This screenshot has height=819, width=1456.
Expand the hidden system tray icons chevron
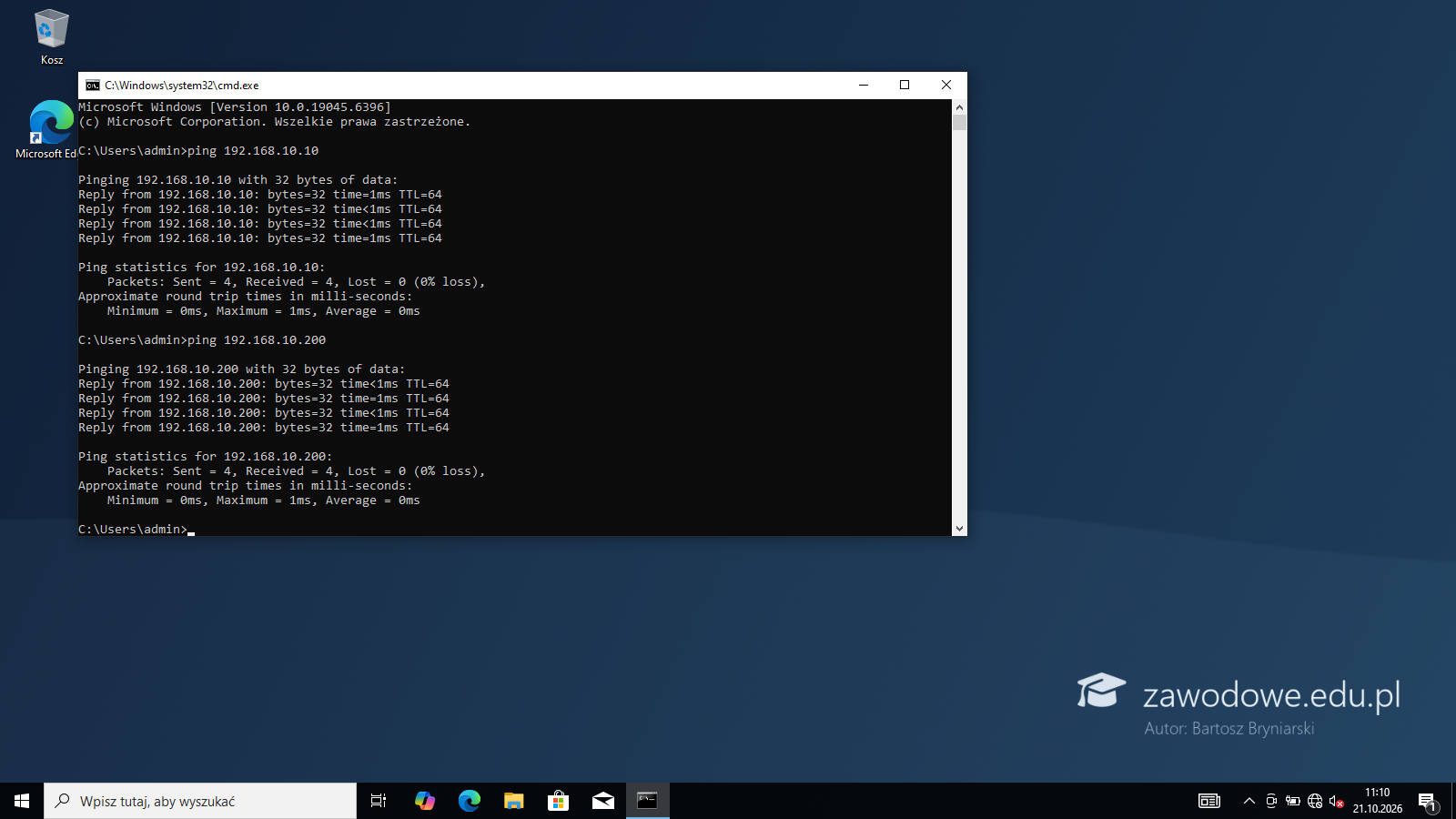tap(1249, 801)
